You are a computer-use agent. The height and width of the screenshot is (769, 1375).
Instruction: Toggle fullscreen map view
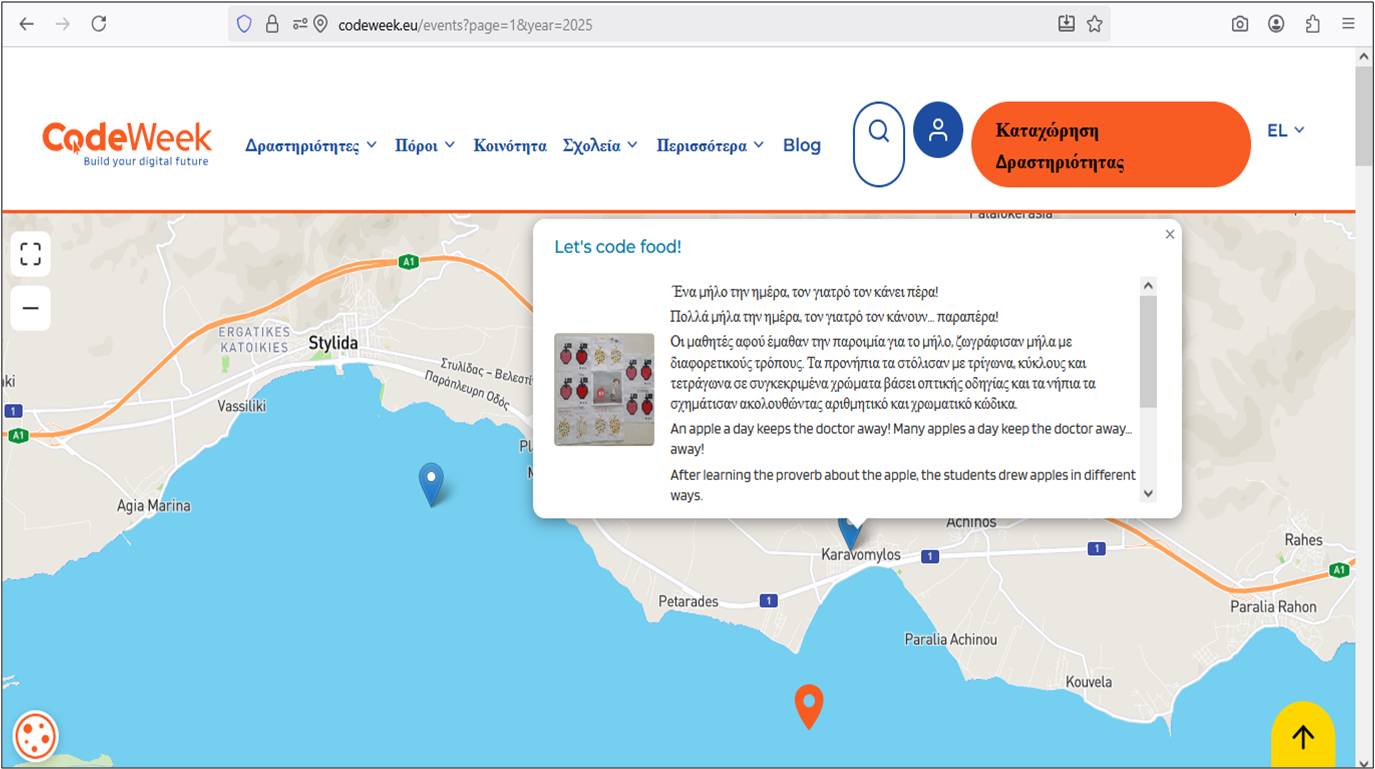point(31,254)
